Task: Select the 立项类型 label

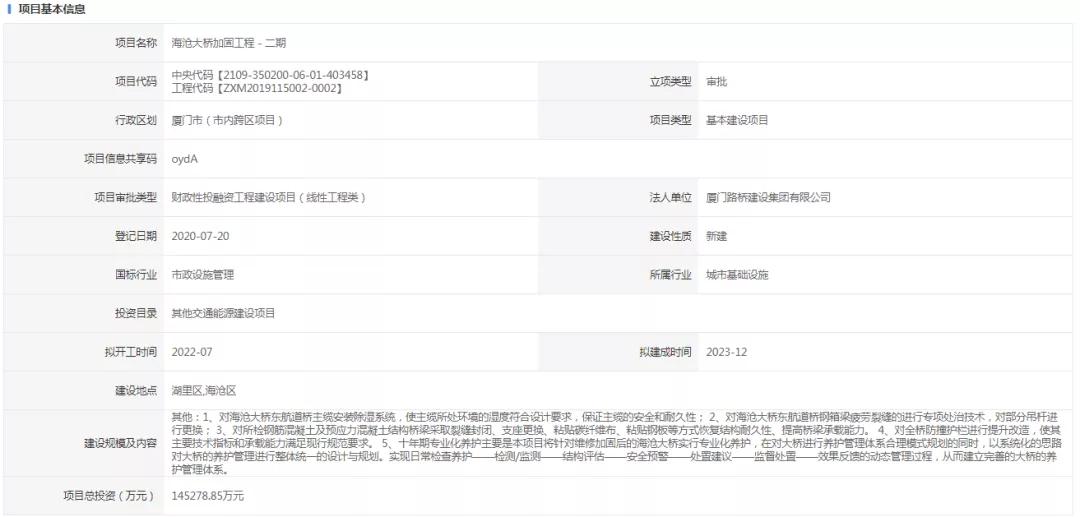Action: tap(670, 81)
